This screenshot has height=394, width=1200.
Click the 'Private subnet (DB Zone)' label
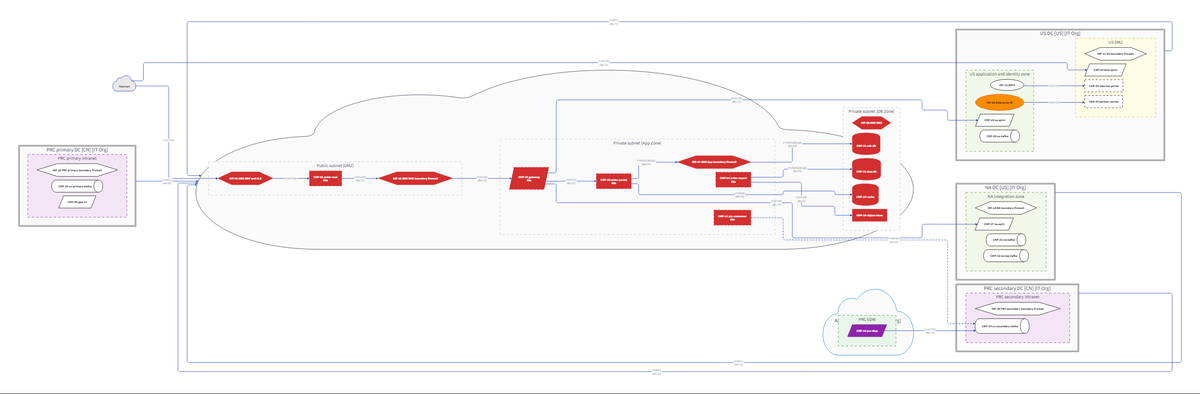[x=872, y=111]
